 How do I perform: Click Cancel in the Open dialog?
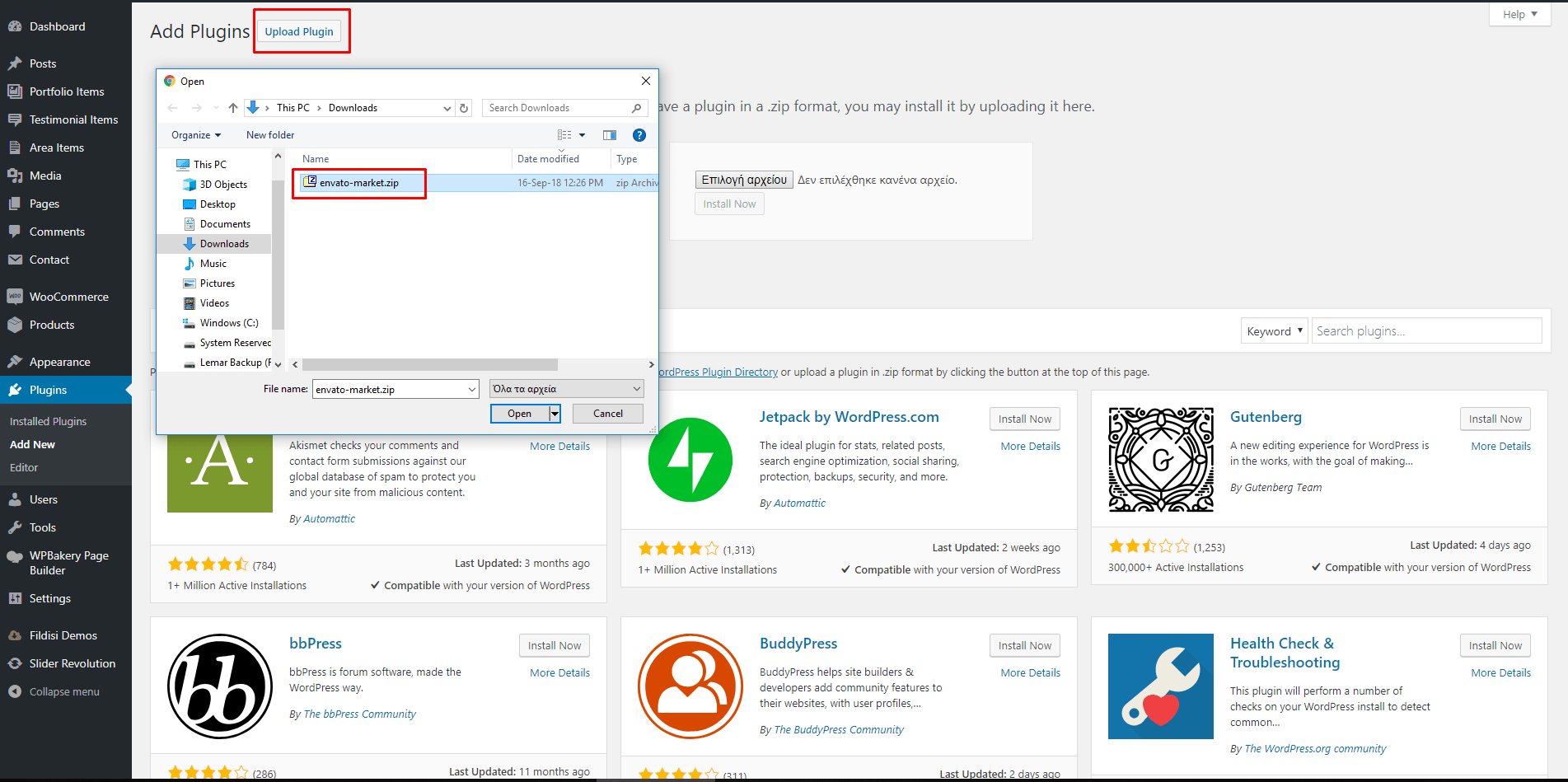[608, 414]
